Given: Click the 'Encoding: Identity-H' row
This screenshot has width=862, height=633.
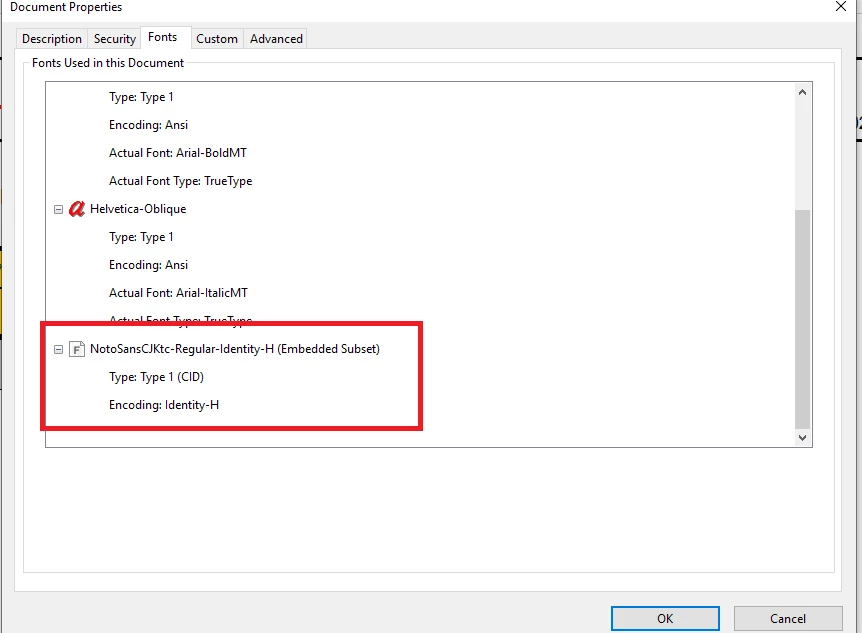Looking at the screenshot, I should [164, 405].
